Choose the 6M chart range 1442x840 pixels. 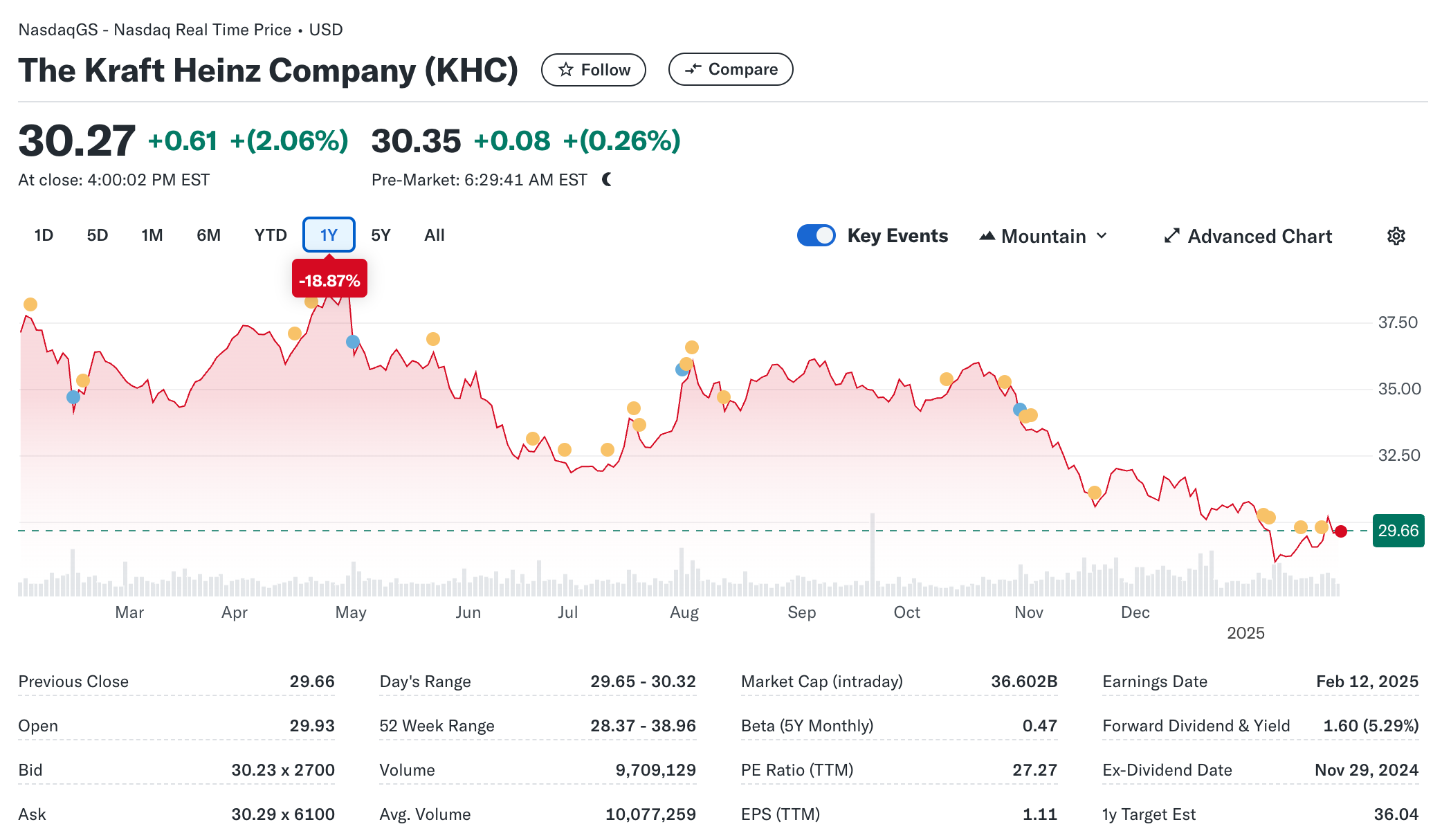coord(208,235)
